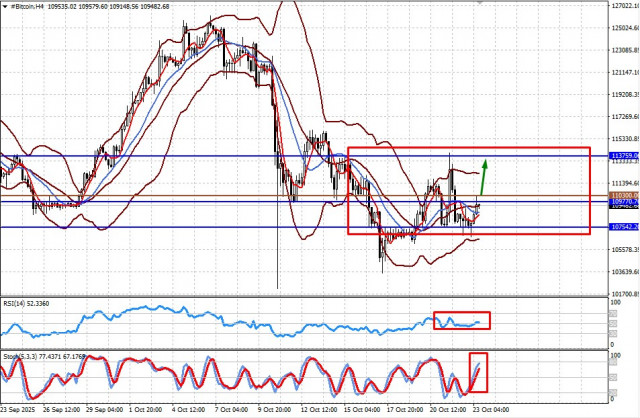Image resolution: width=640 pixels, height=418 pixels.
Task: Click the 15 Oct 04:00 time label
Action: [362, 409]
